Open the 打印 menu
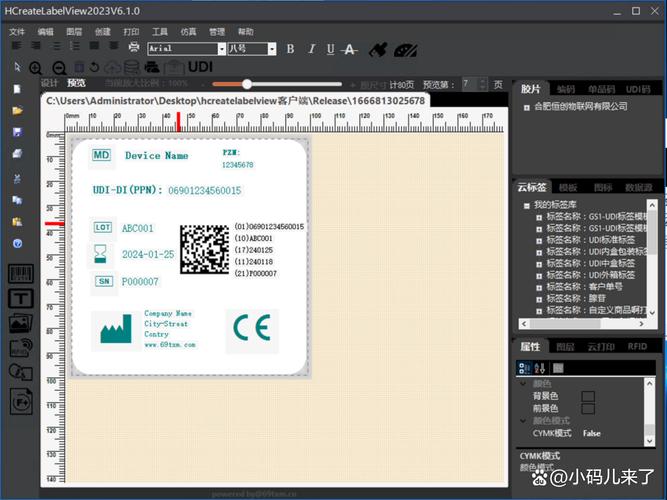This screenshot has height=500, width=667. click(x=131, y=32)
